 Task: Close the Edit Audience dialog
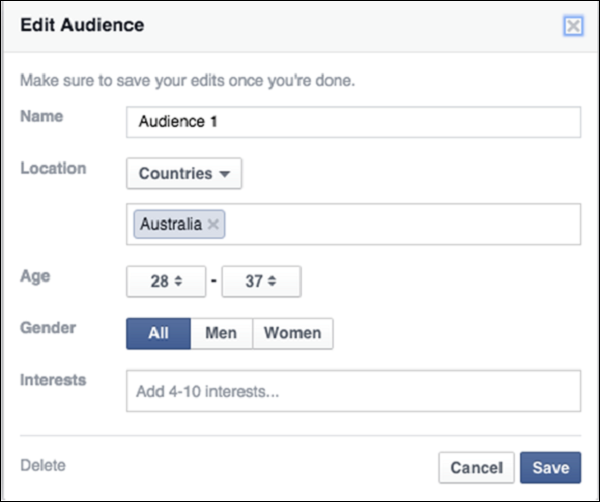[573, 26]
